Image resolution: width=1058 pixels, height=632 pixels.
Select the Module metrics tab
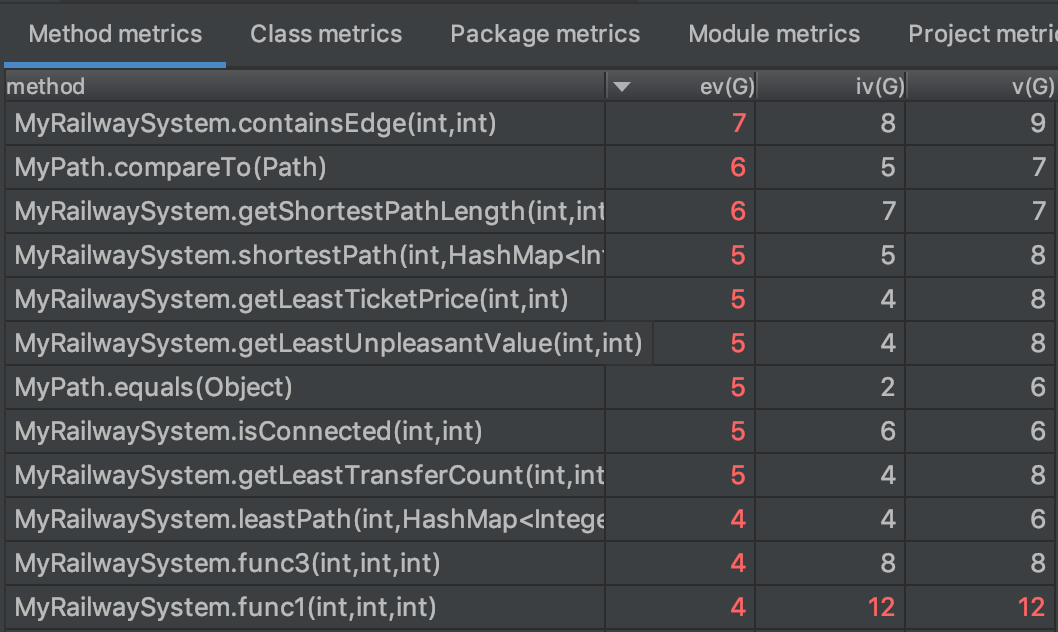(x=774, y=34)
